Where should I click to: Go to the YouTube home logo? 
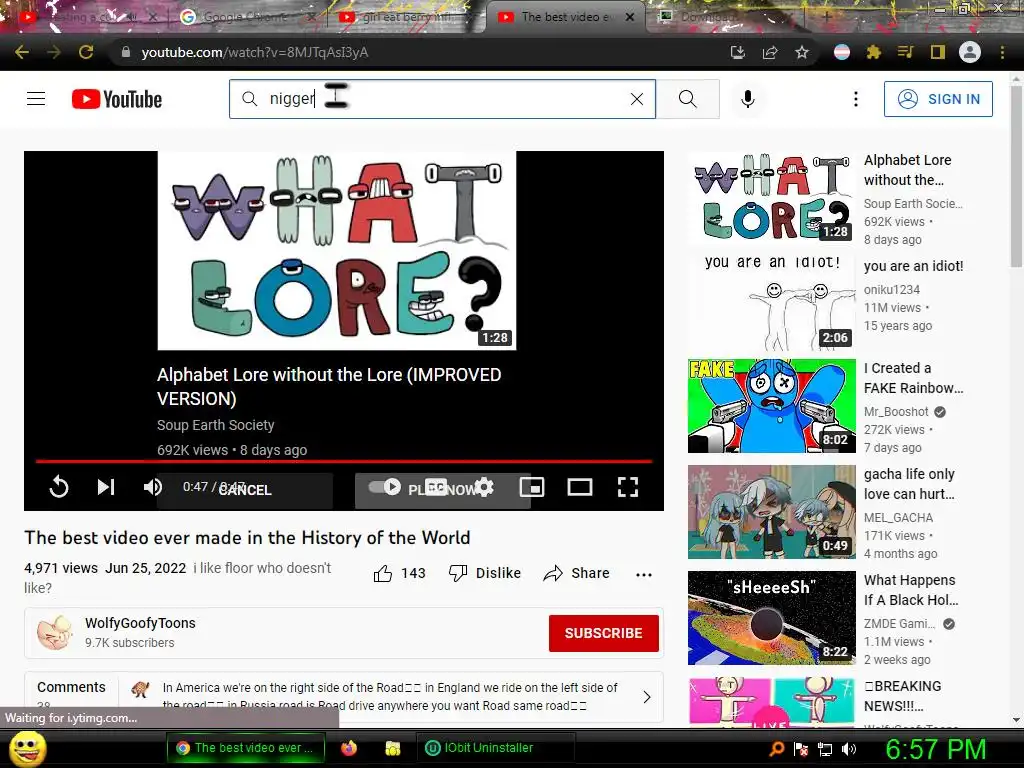pyautogui.click(x=117, y=99)
